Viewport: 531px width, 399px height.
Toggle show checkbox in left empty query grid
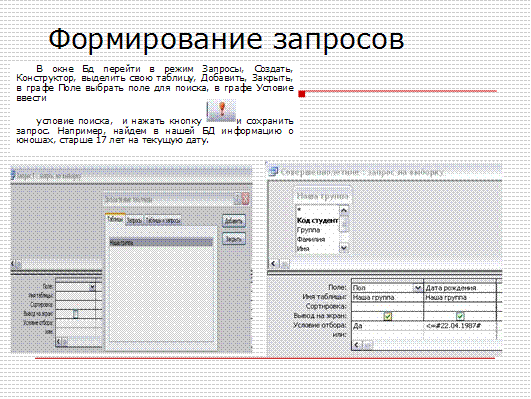click(76, 314)
